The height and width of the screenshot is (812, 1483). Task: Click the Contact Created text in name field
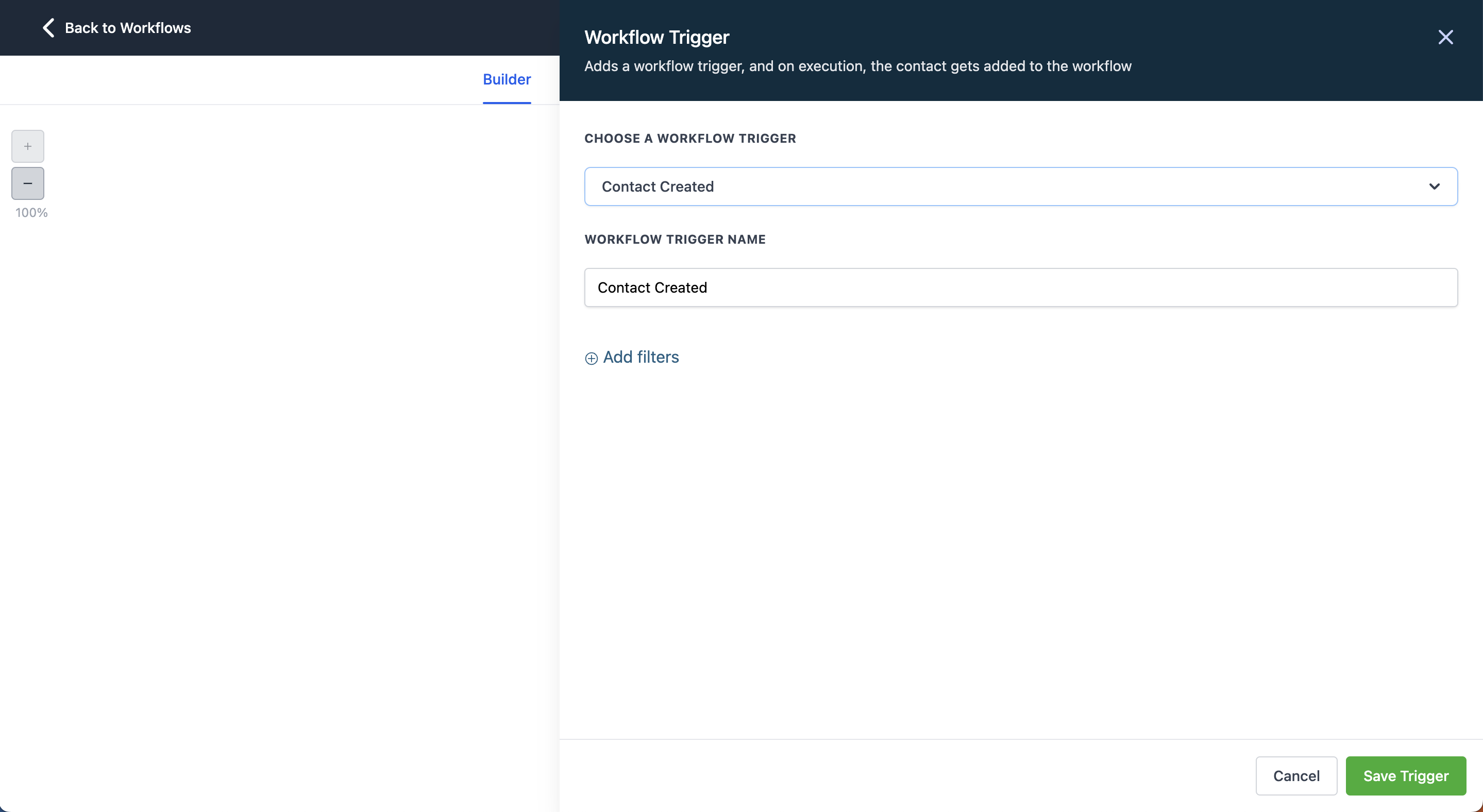pos(652,287)
